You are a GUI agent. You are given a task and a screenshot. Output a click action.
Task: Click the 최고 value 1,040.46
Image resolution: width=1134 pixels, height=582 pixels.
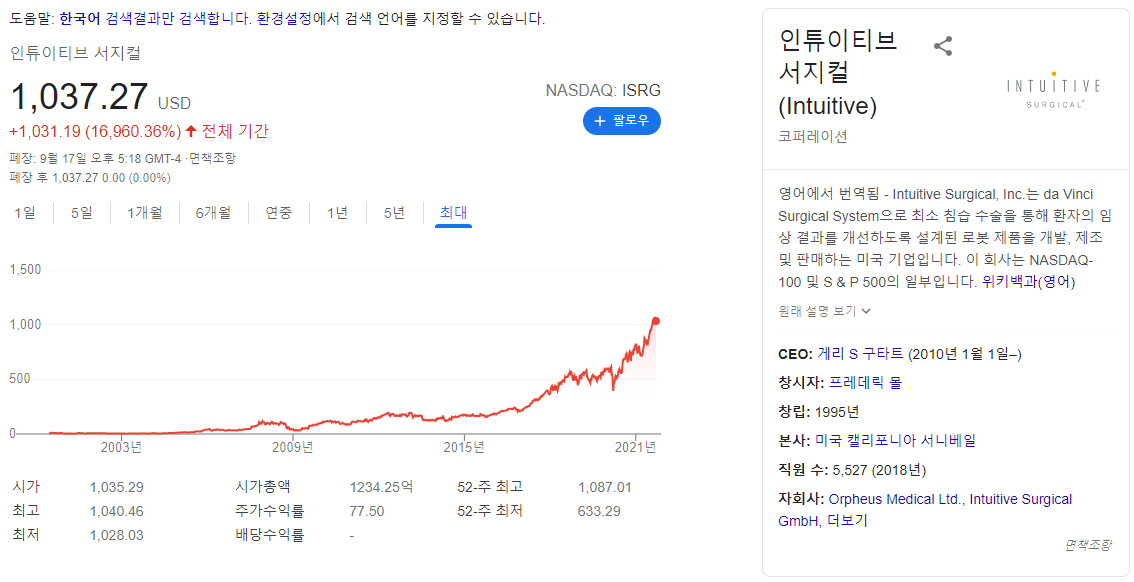point(116,512)
